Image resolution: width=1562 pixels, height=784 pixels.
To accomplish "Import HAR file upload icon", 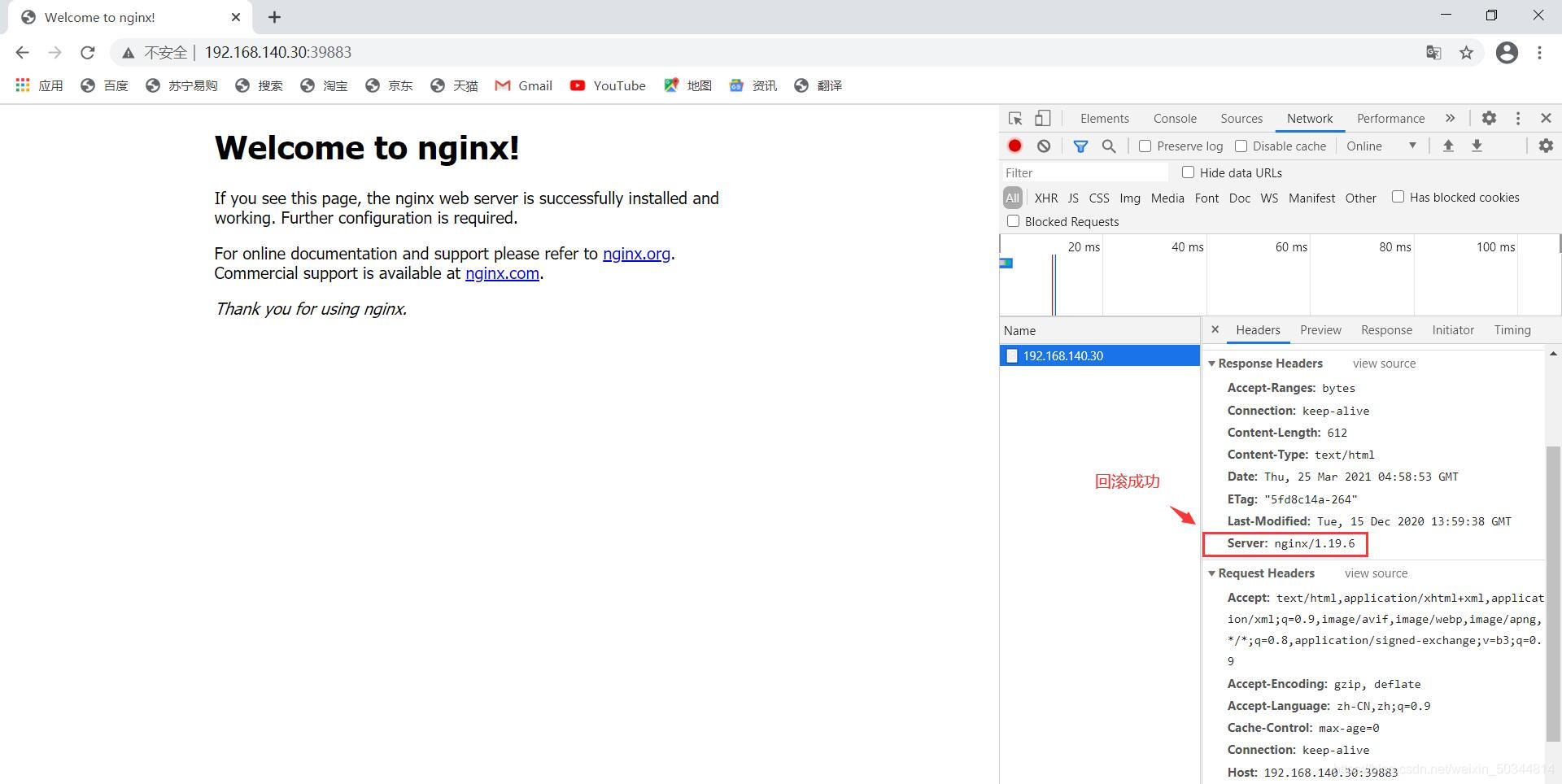I will point(1448,146).
